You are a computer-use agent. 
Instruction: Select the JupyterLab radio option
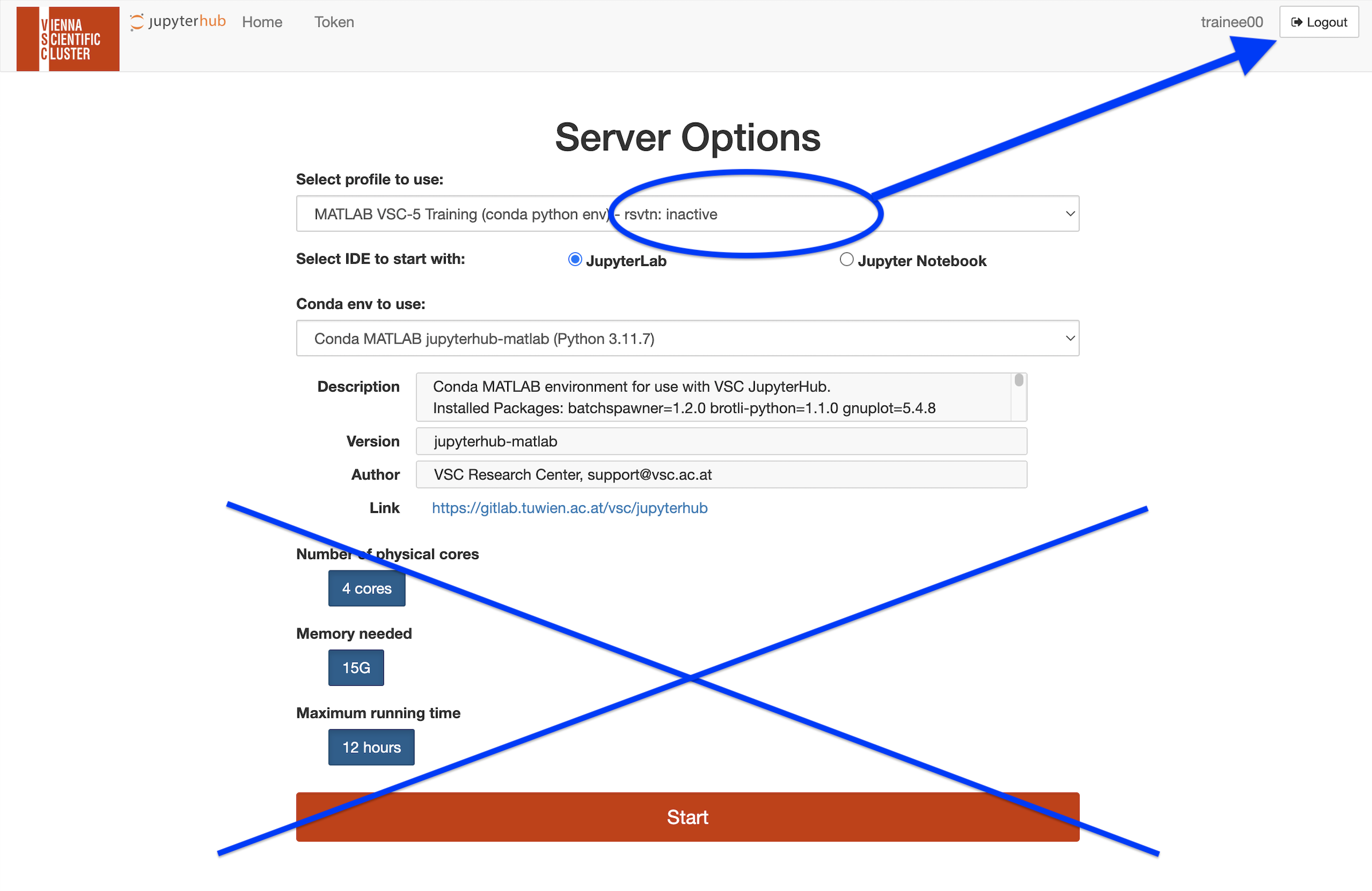pos(574,260)
